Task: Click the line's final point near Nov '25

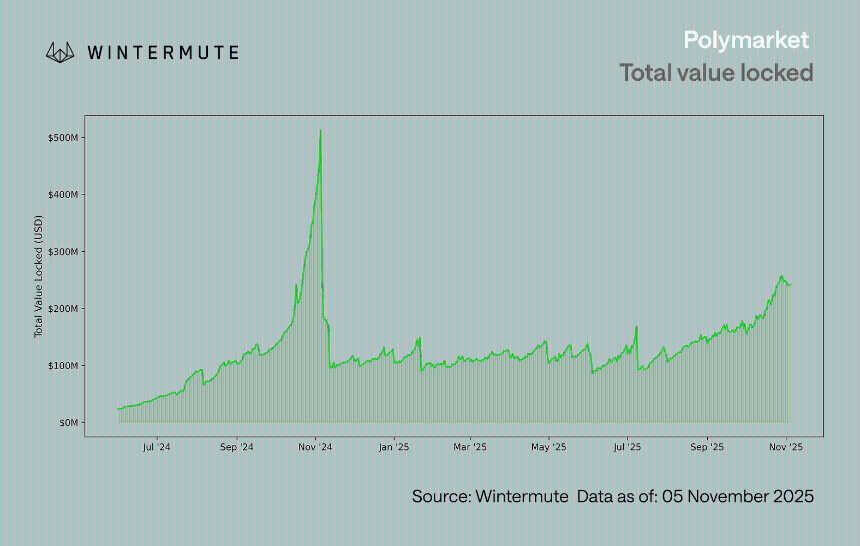Action: [790, 284]
